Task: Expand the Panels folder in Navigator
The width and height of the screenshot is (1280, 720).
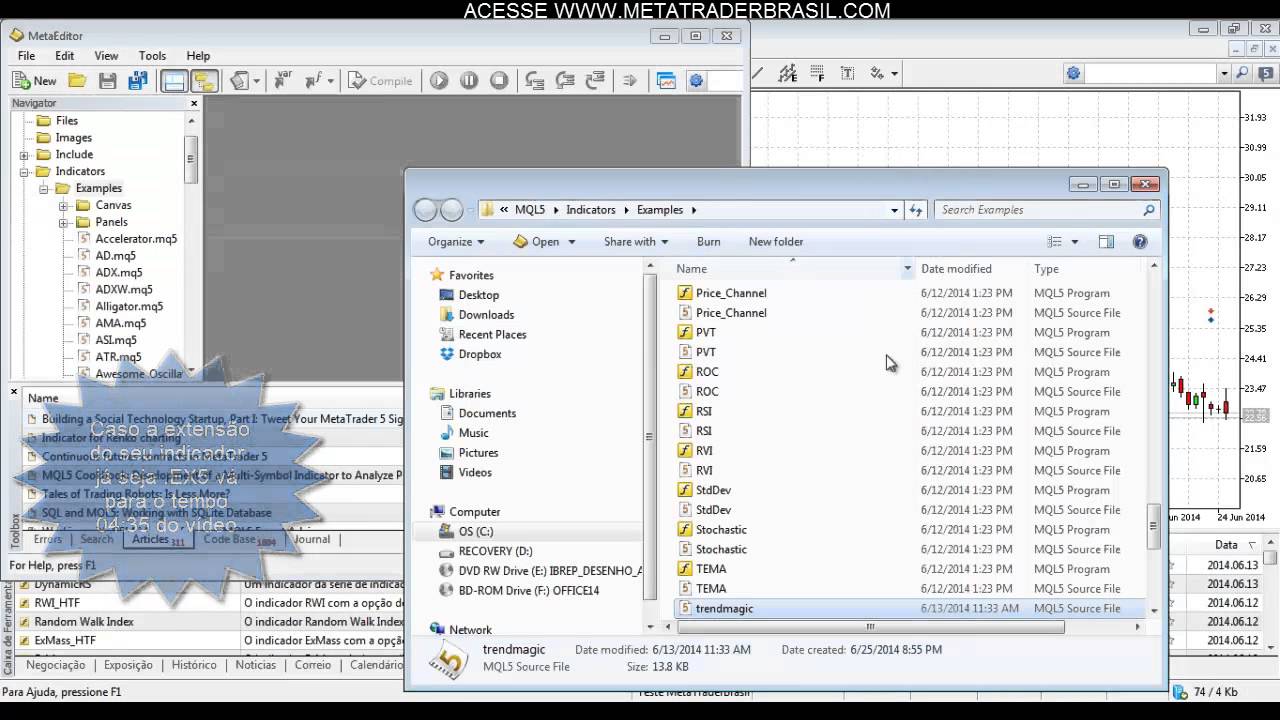Action: coord(63,223)
